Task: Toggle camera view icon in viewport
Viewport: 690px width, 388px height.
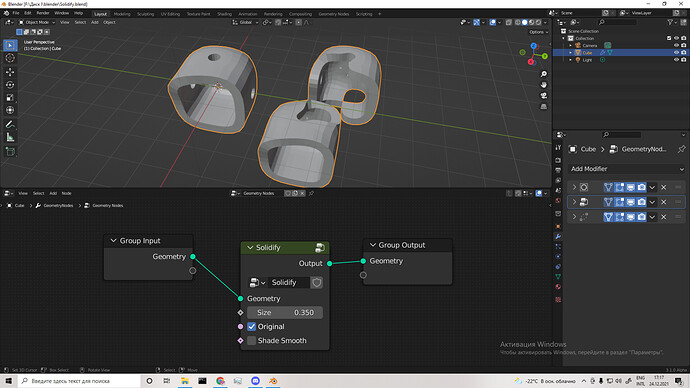Action: (544, 95)
